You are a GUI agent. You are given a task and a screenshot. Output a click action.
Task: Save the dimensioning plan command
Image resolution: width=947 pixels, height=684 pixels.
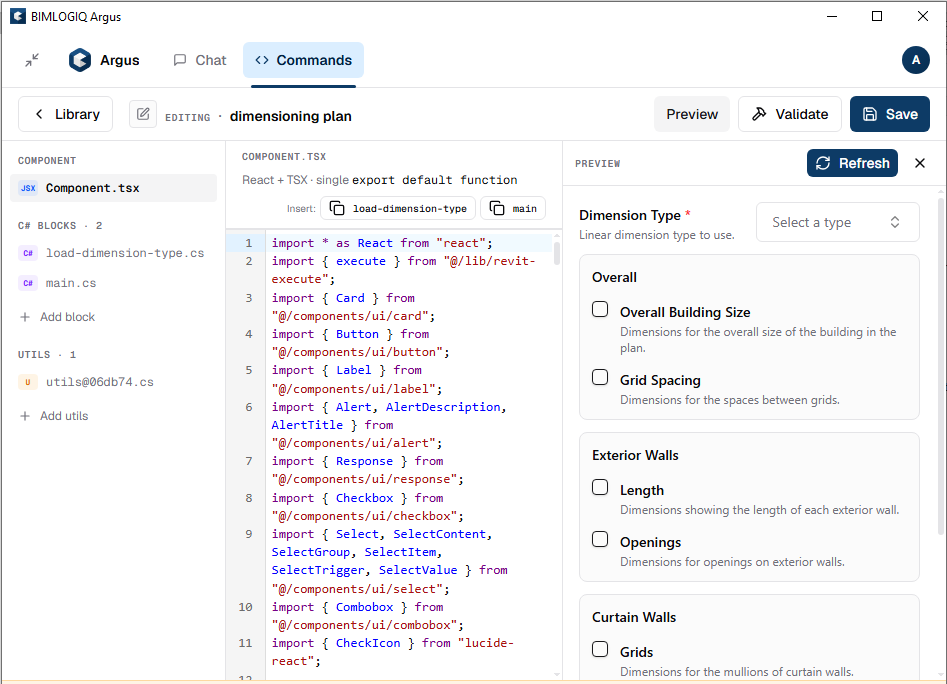click(890, 114)
